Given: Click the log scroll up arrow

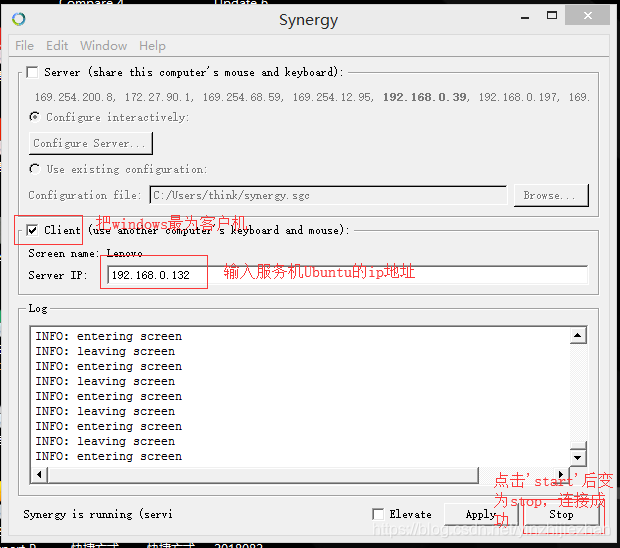Looking at the screenshot, I should [578, 336].
